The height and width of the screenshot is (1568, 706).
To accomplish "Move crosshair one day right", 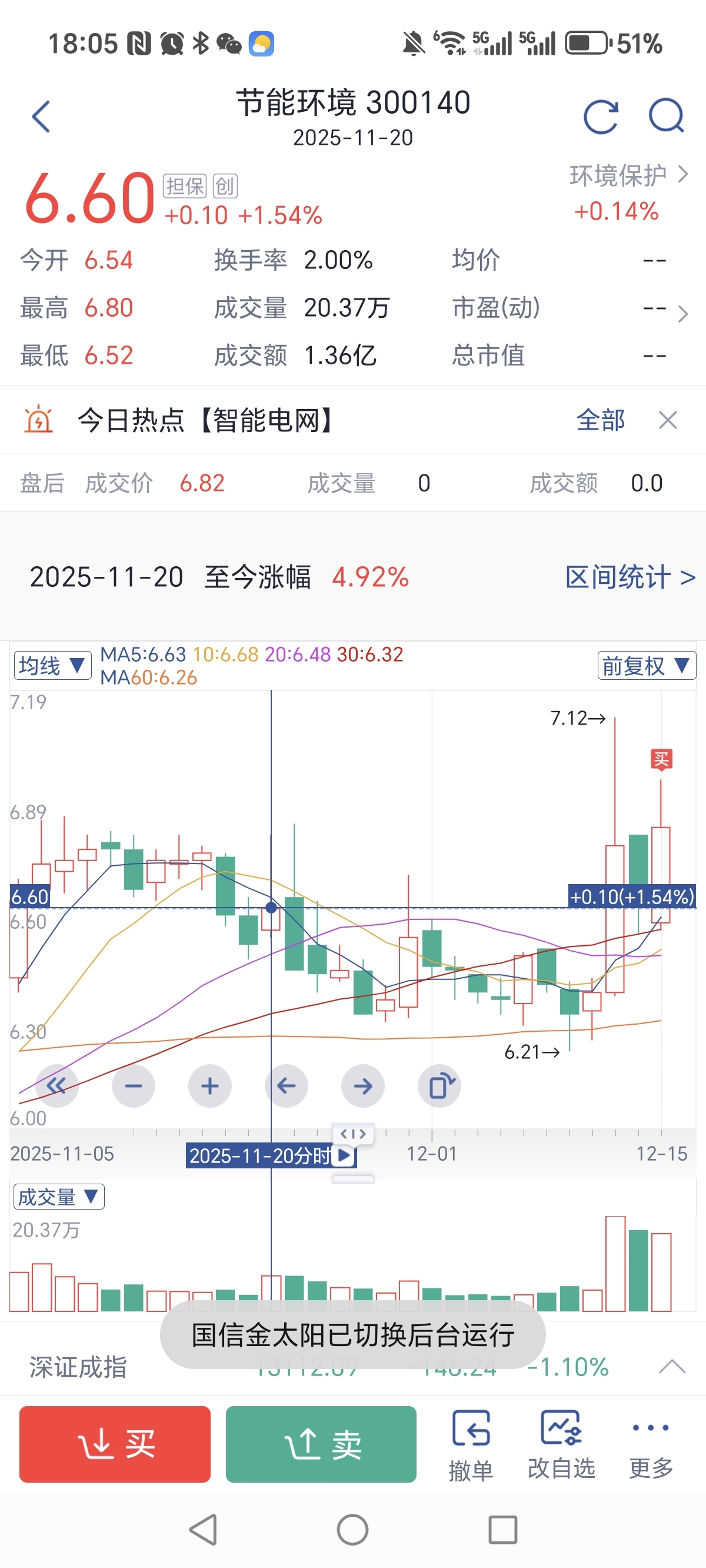I will coord(363,1086).
